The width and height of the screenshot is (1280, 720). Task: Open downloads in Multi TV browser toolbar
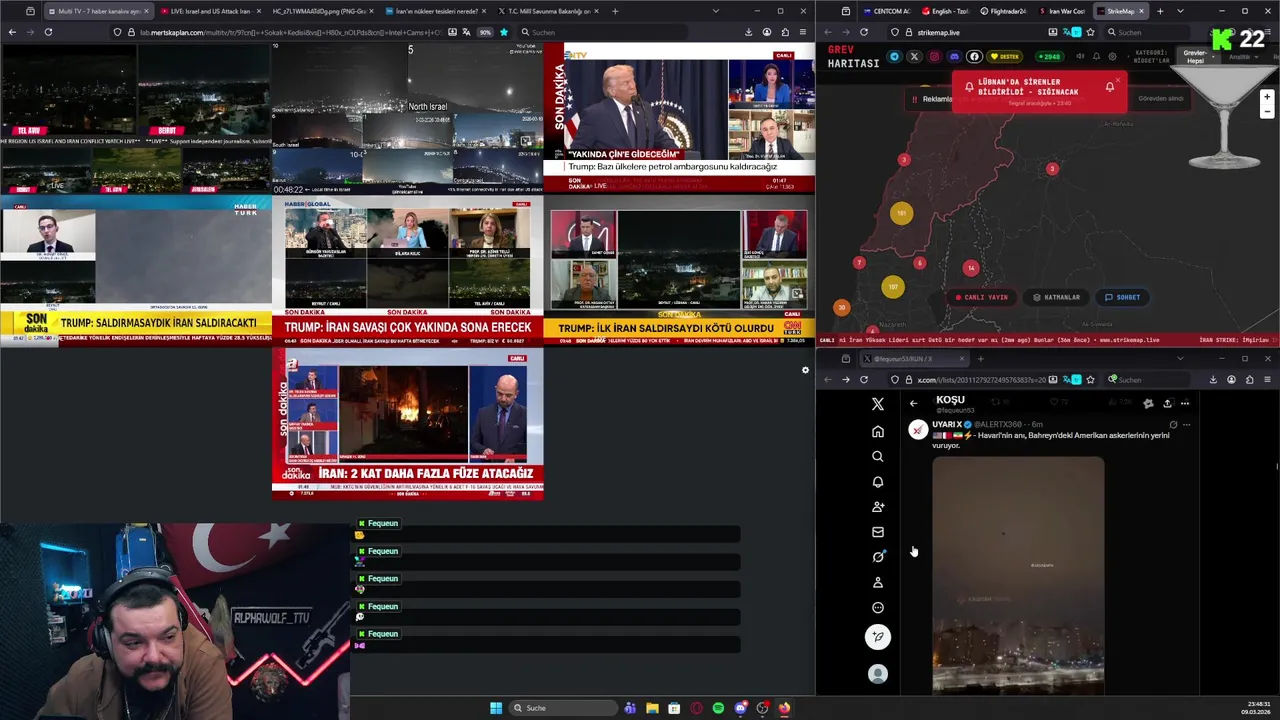click(x=748, y=32)
